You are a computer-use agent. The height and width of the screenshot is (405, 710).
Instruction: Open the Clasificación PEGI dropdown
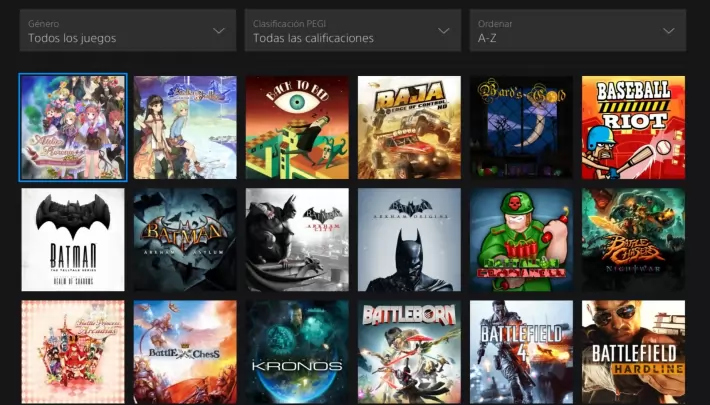point(353,30)
